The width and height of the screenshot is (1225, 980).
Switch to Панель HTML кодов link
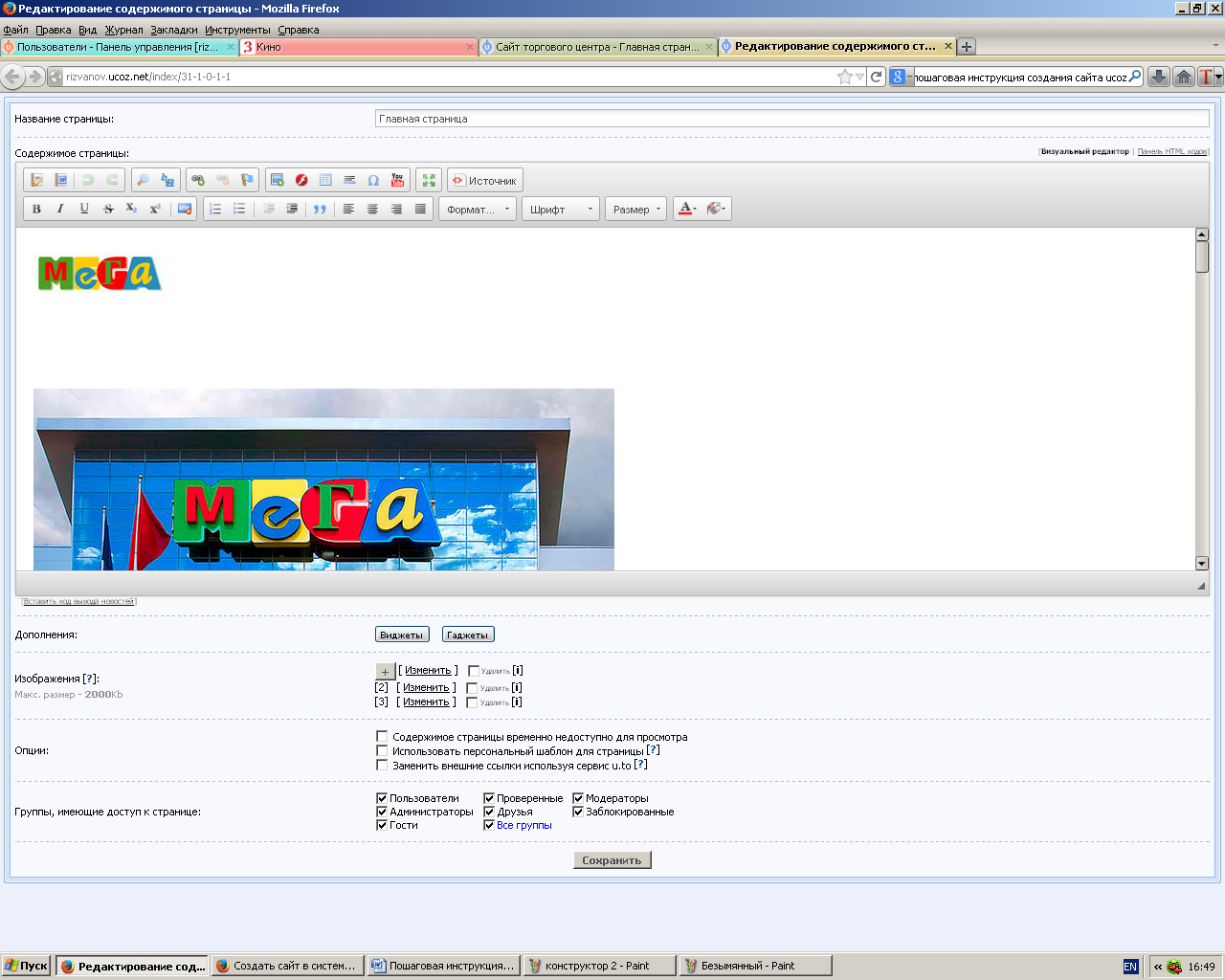[1173, 151]
